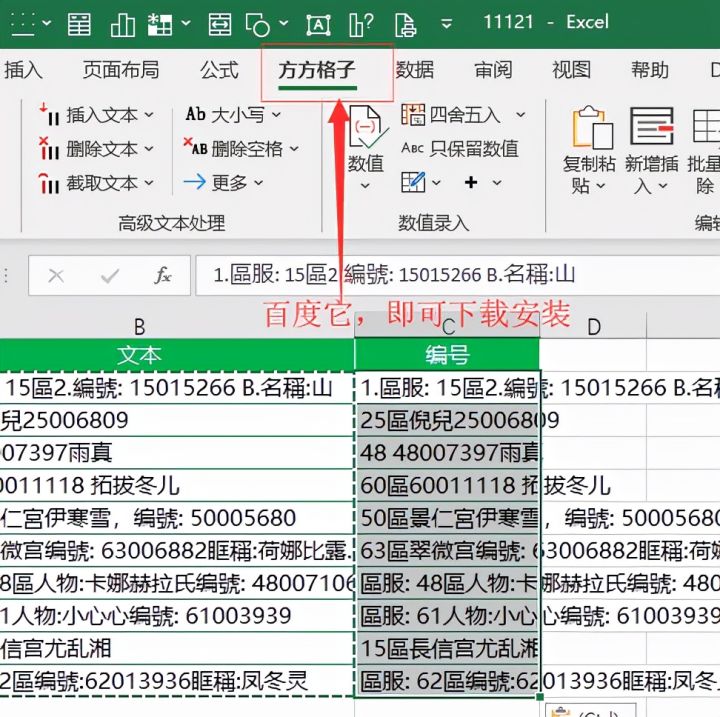
Task: Click the chart help icon with question mark
Action: tap(360, 24)
